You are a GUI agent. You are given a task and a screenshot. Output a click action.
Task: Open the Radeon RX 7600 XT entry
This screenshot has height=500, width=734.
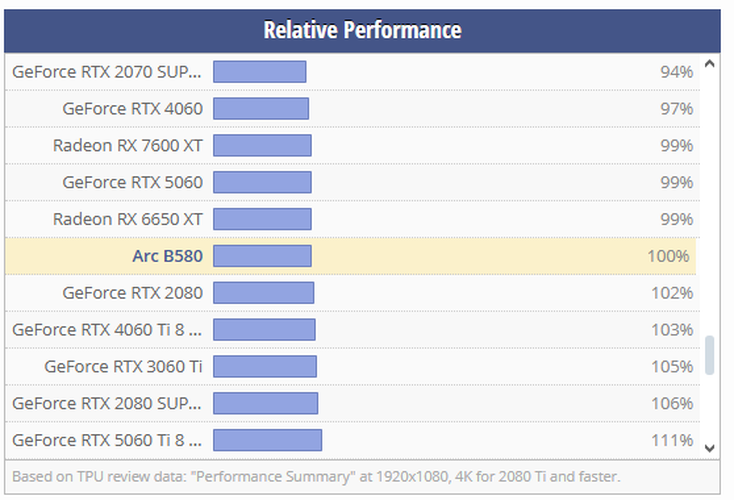(x=127, y=146)
